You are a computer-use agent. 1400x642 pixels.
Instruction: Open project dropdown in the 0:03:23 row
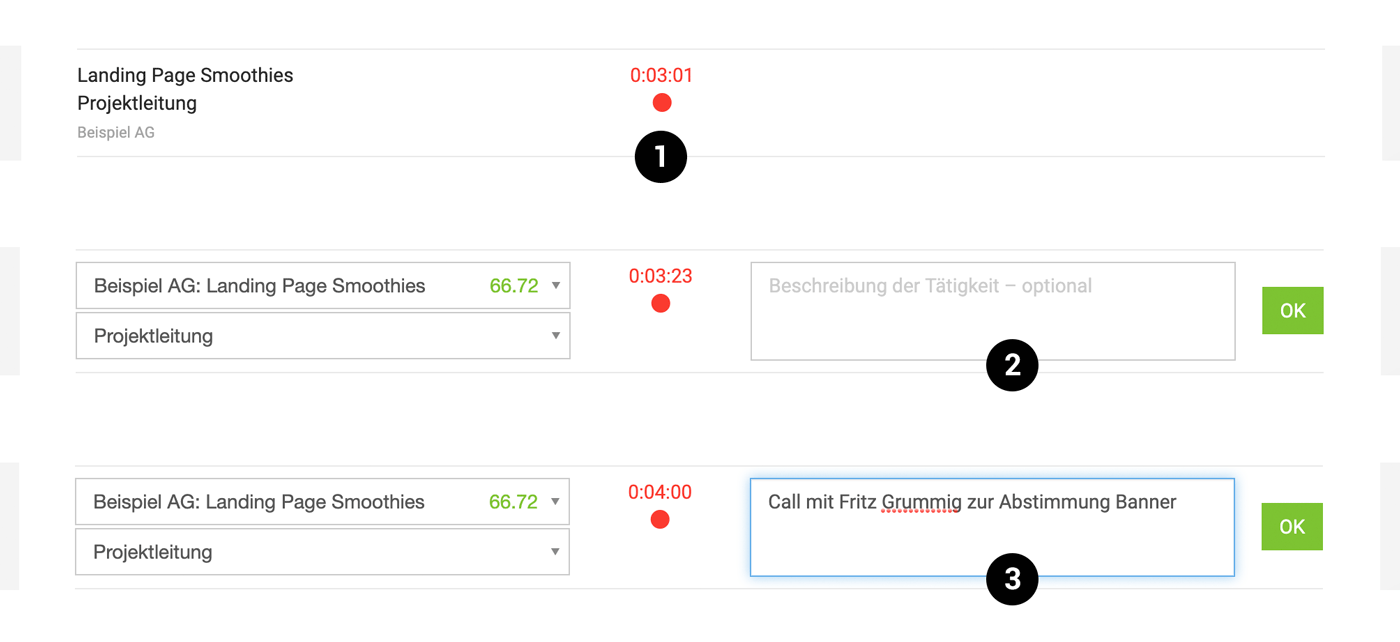pyautogui.click(x=322, y=286)
